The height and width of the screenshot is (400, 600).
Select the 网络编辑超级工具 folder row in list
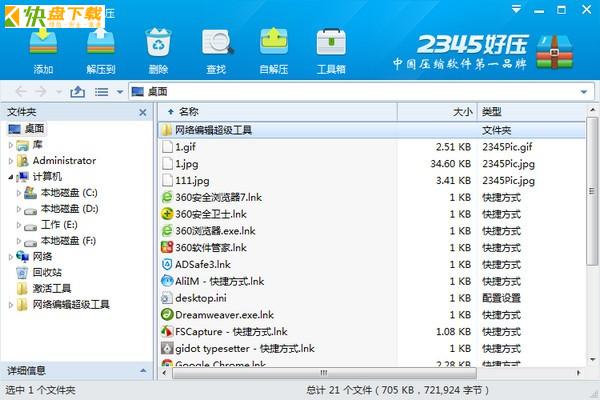pyautogui.click(x=372, y=130)
